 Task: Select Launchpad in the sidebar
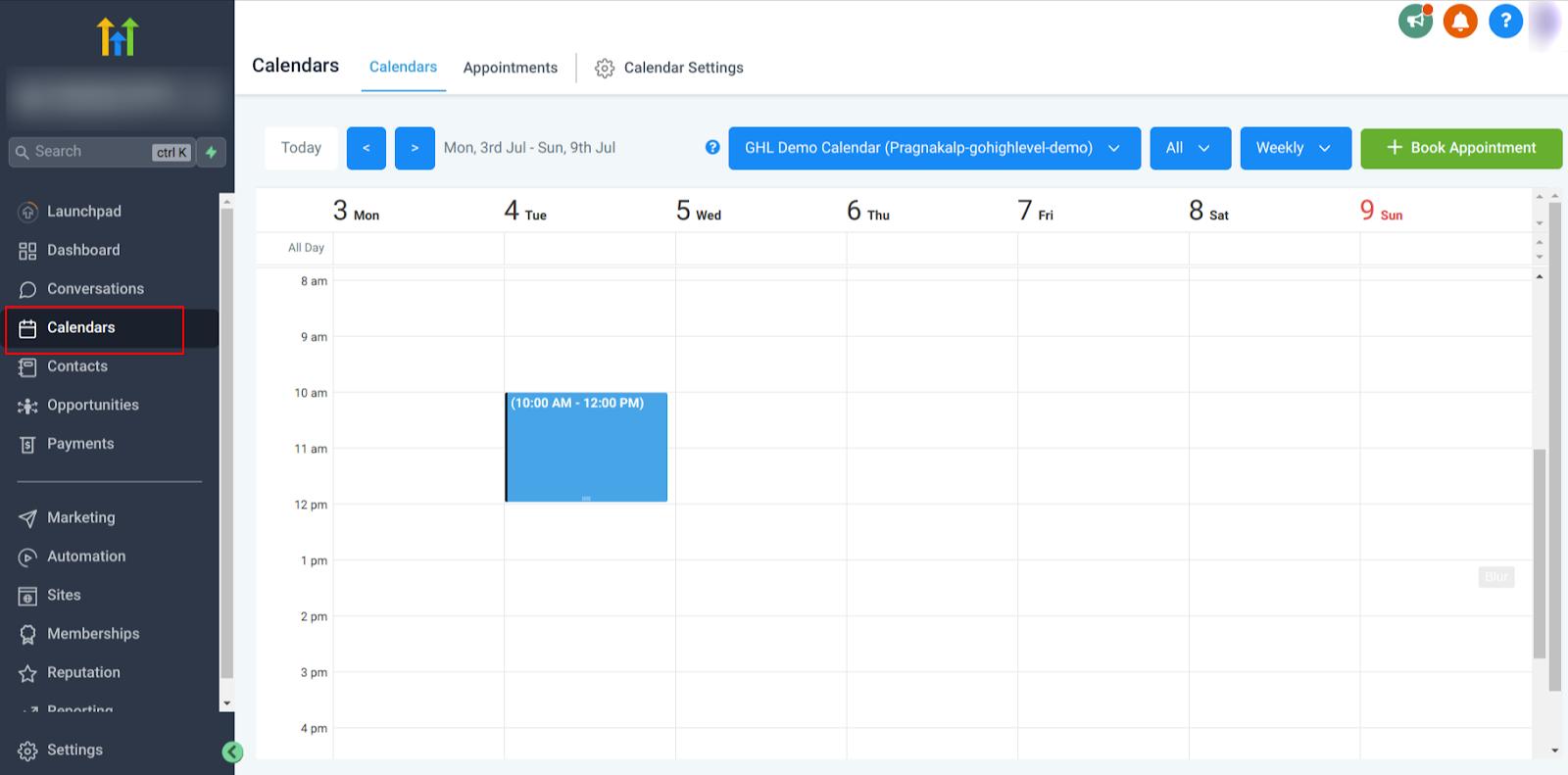click(x=84, y=212)
